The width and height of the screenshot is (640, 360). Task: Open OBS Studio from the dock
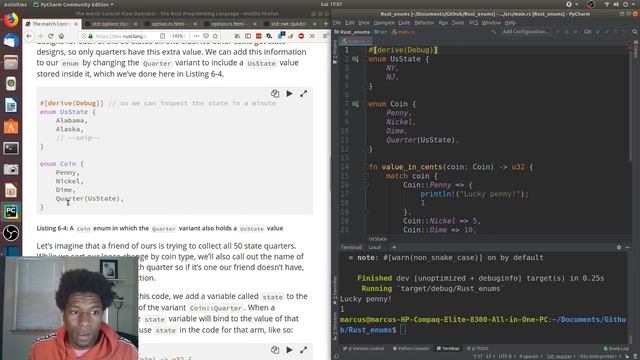coord(11,233)
